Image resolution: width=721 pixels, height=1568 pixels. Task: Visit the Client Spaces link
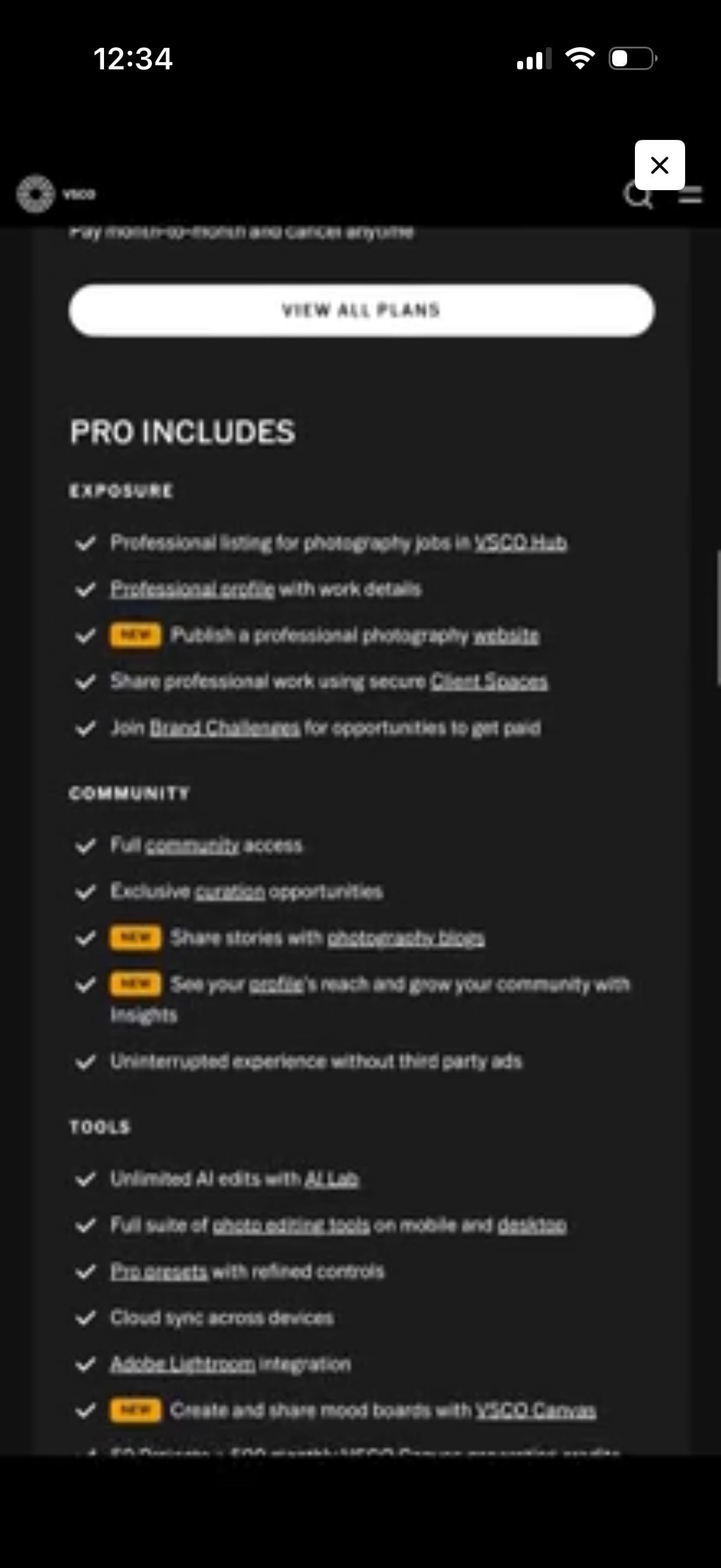(489, 682)
